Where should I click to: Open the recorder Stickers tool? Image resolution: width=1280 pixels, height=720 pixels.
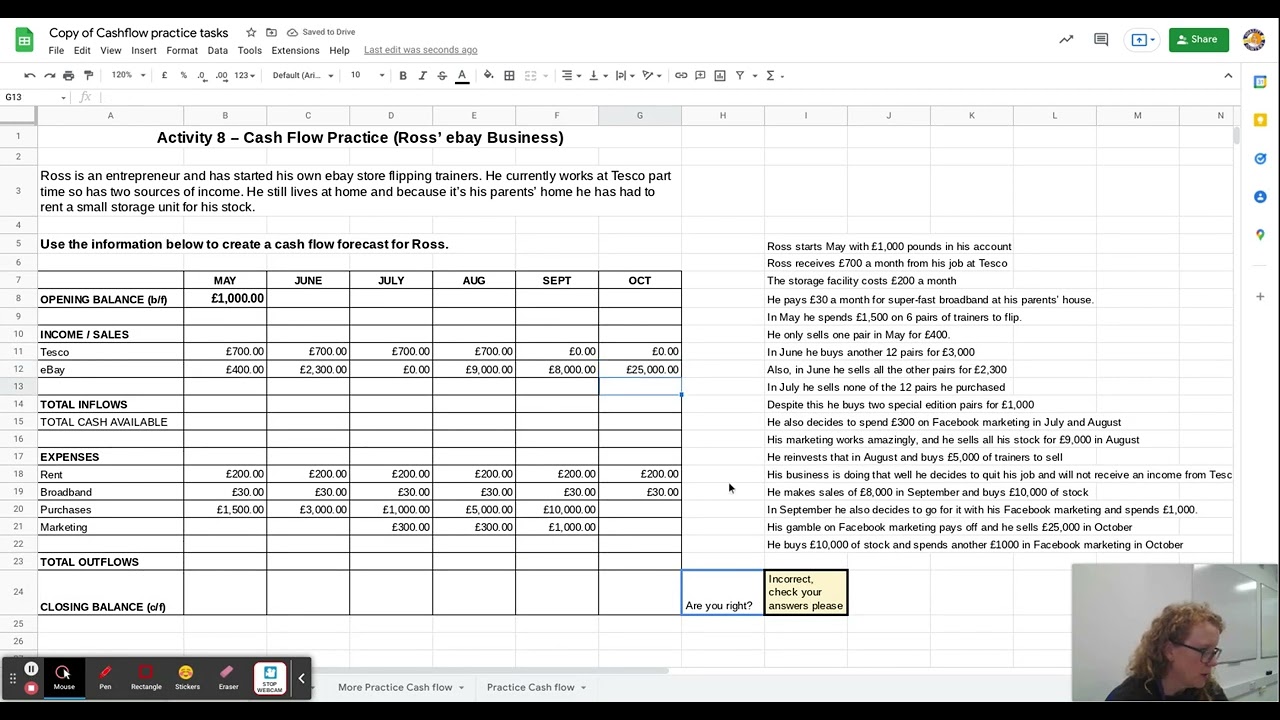[x=187, y=677]
